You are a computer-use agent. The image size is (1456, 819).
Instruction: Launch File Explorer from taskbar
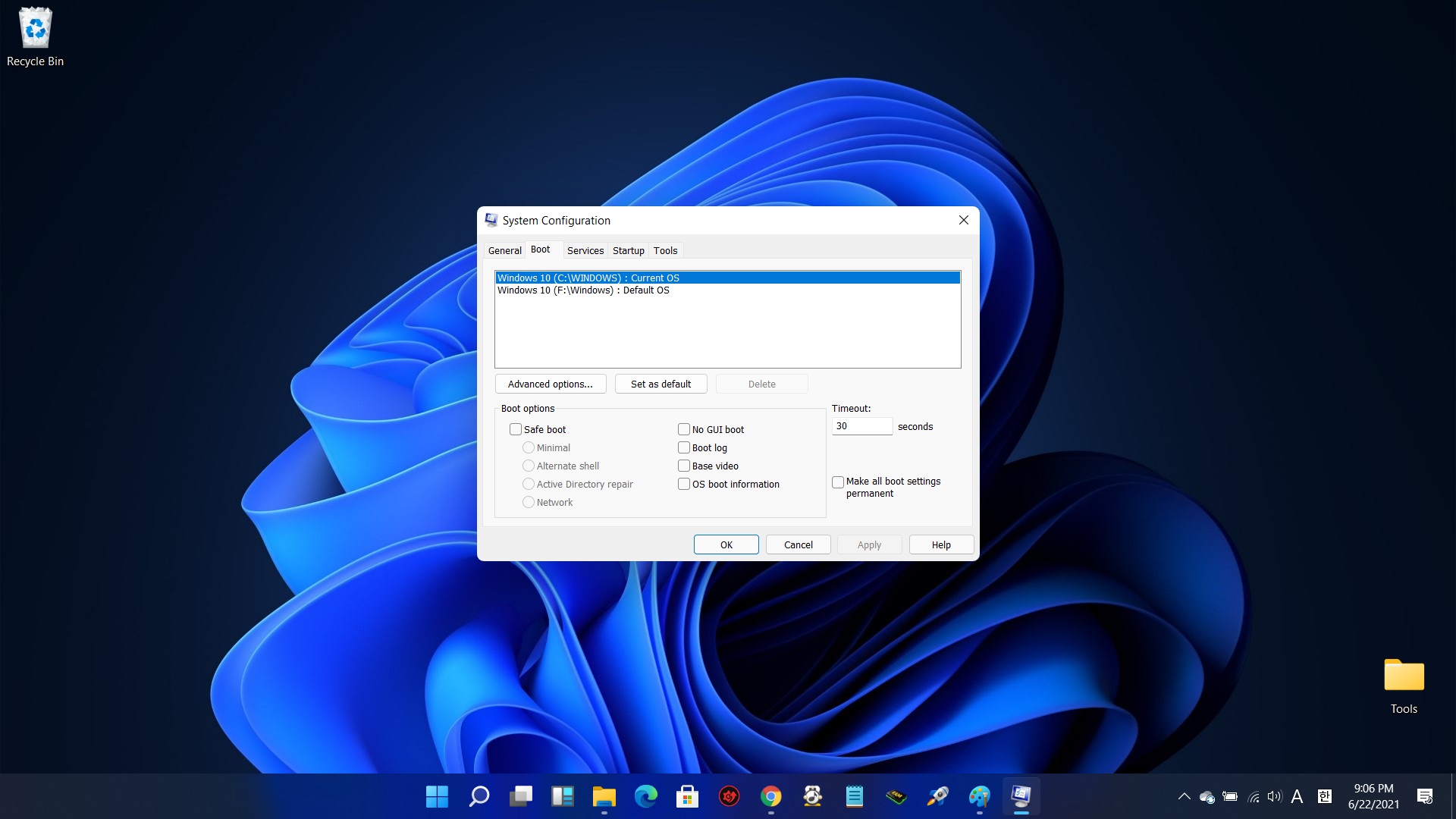click(604, 796)
